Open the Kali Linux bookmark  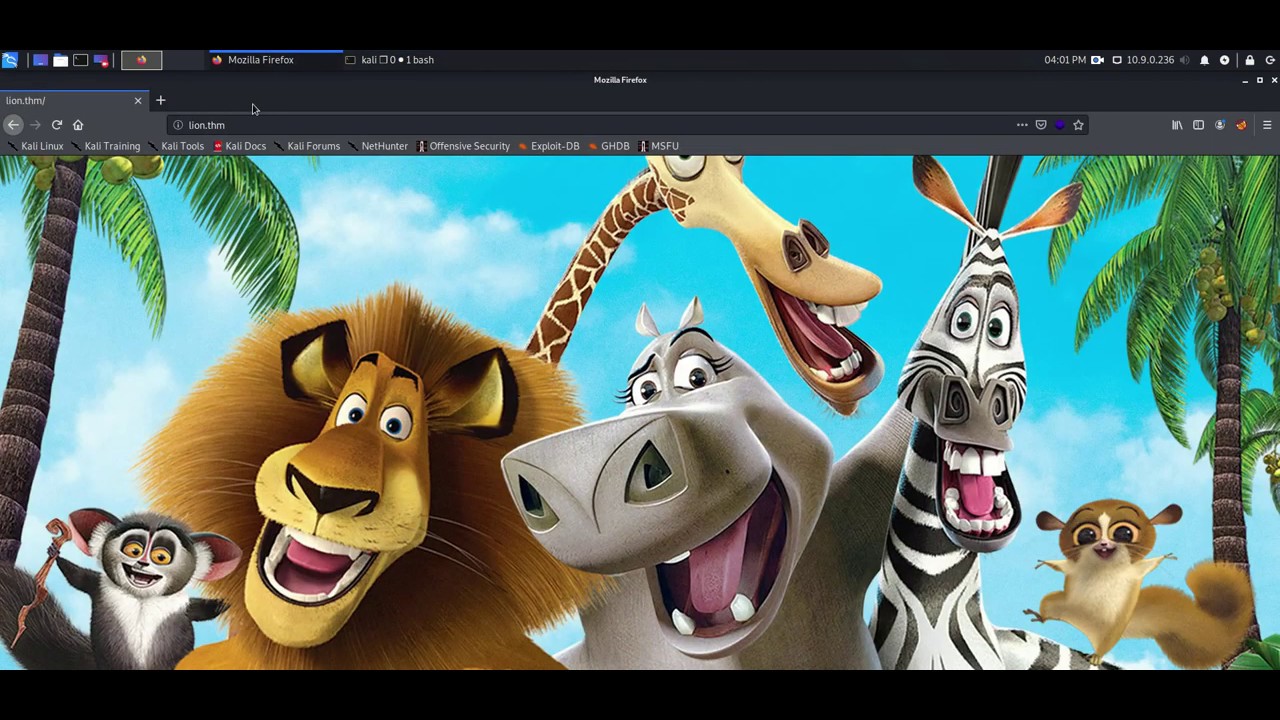[x=35, y=146]
